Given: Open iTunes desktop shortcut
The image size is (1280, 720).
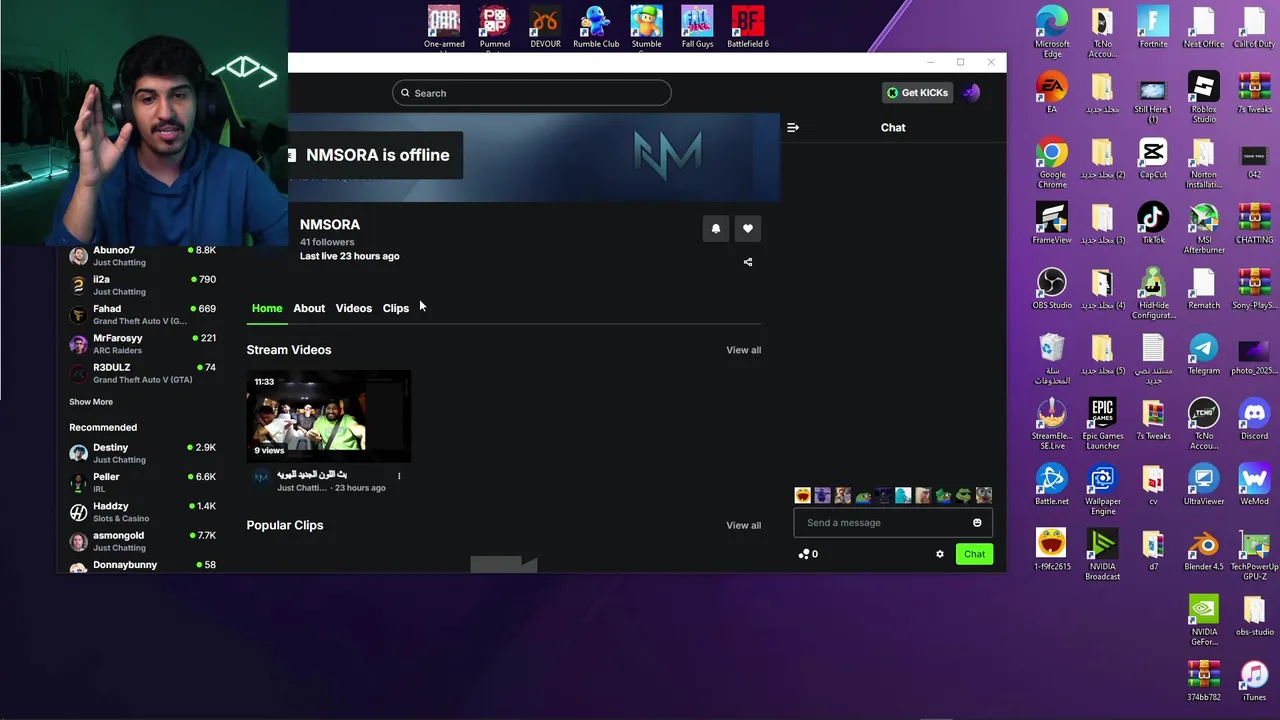Looking at the screenshot, I should coord(1254,681).
